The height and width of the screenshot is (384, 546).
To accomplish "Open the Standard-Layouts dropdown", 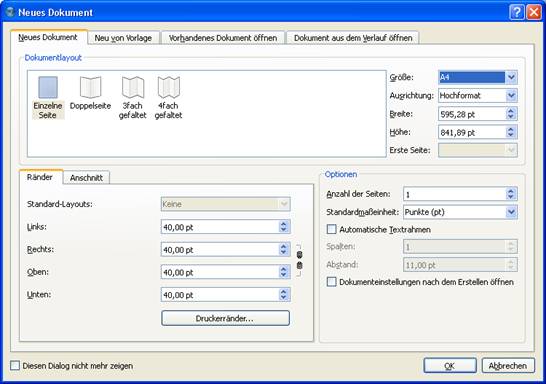I will tap(225, 204).
